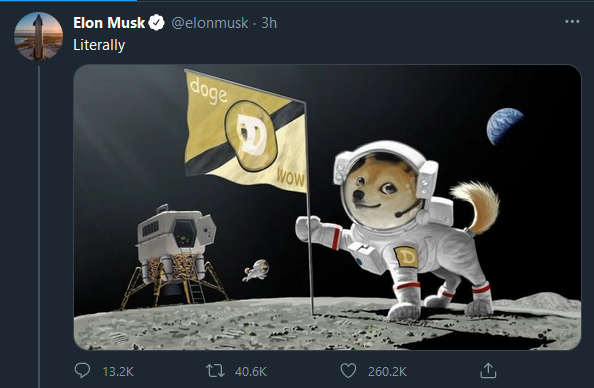Like the tweet with the heart icon
The width and height of the screenshot is (594, 388).
[x=348, y=371]
